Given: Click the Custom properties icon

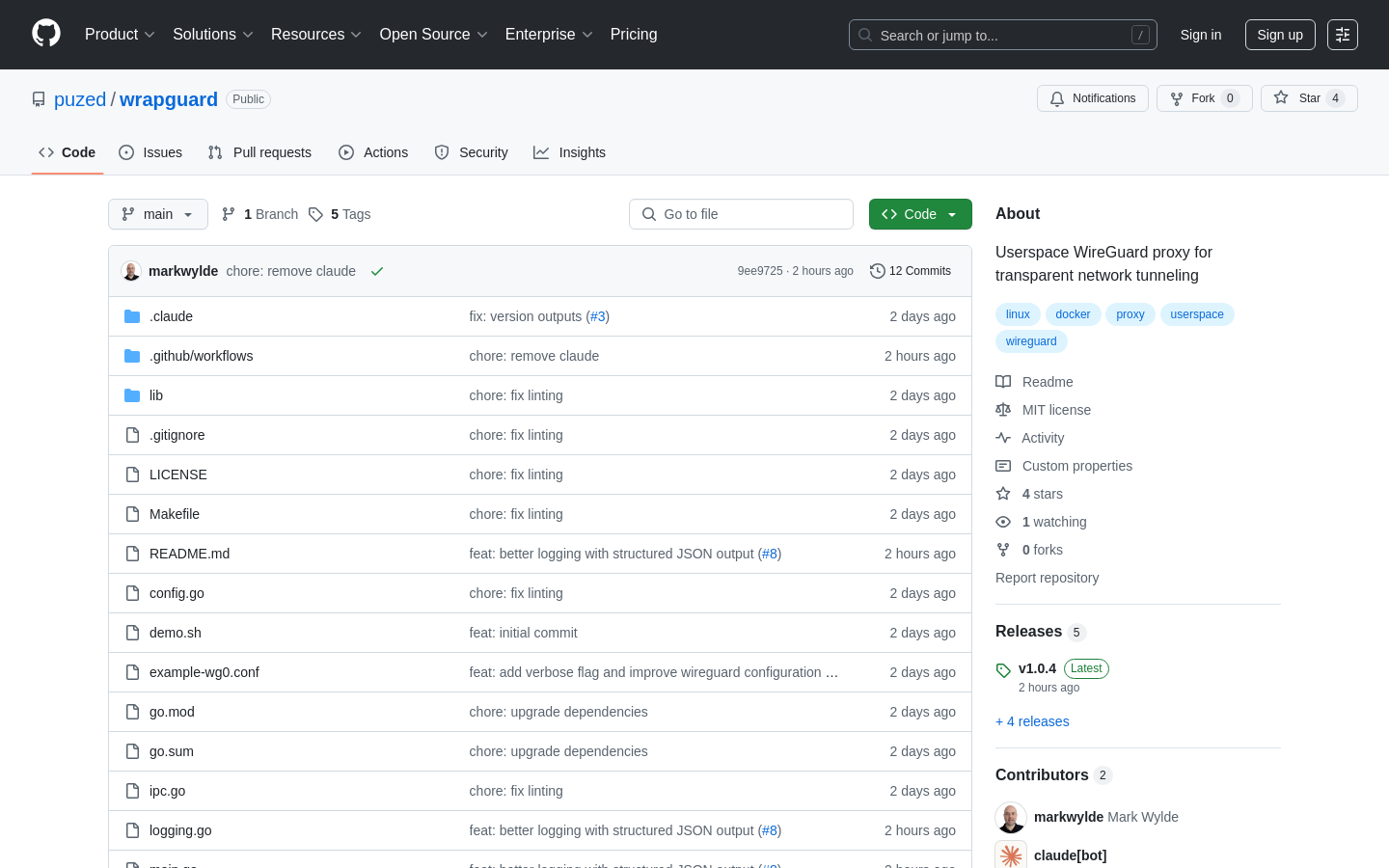Looking at the screenshot, I should [1003, 466].
